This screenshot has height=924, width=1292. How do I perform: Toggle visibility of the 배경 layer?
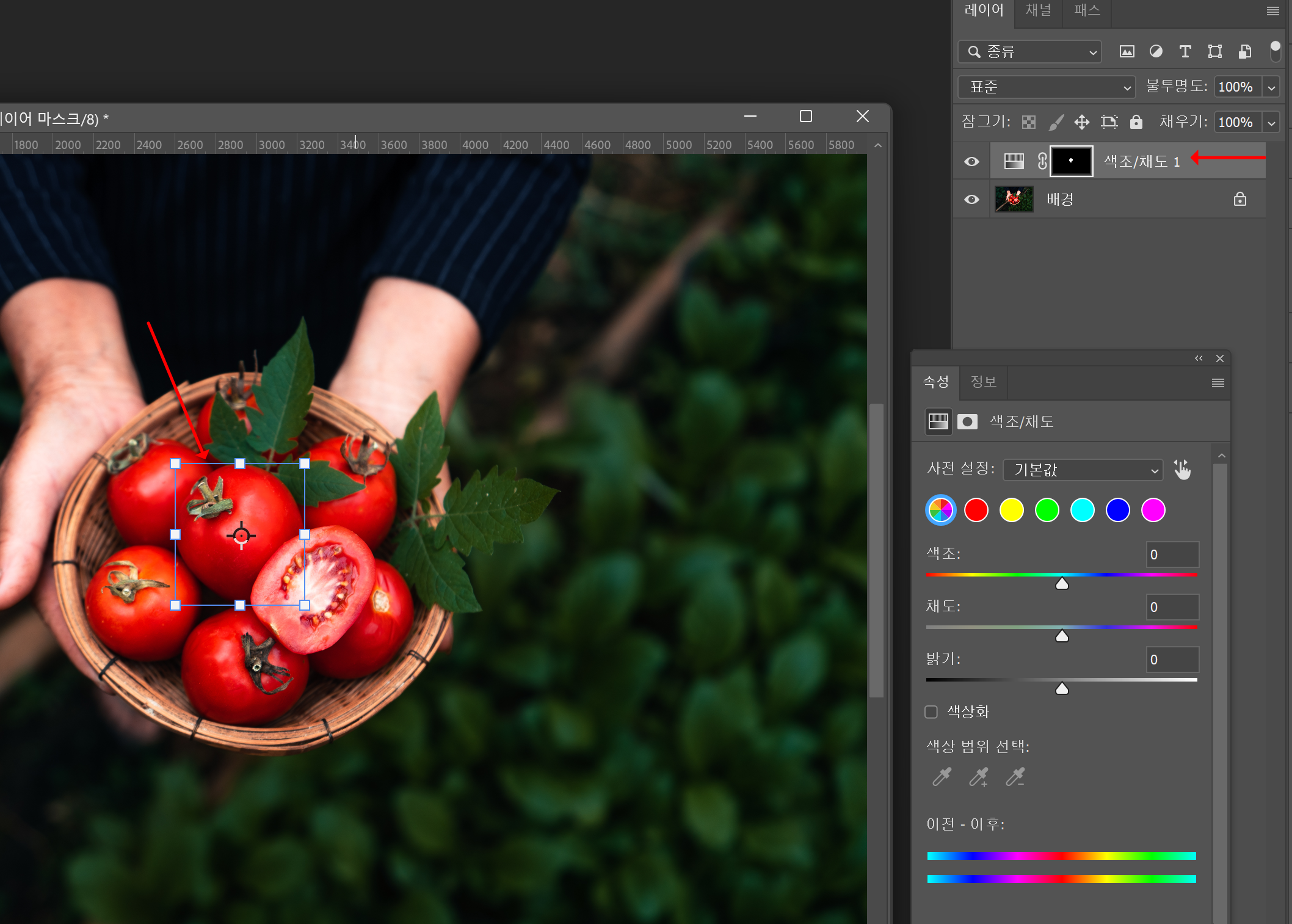971,200
